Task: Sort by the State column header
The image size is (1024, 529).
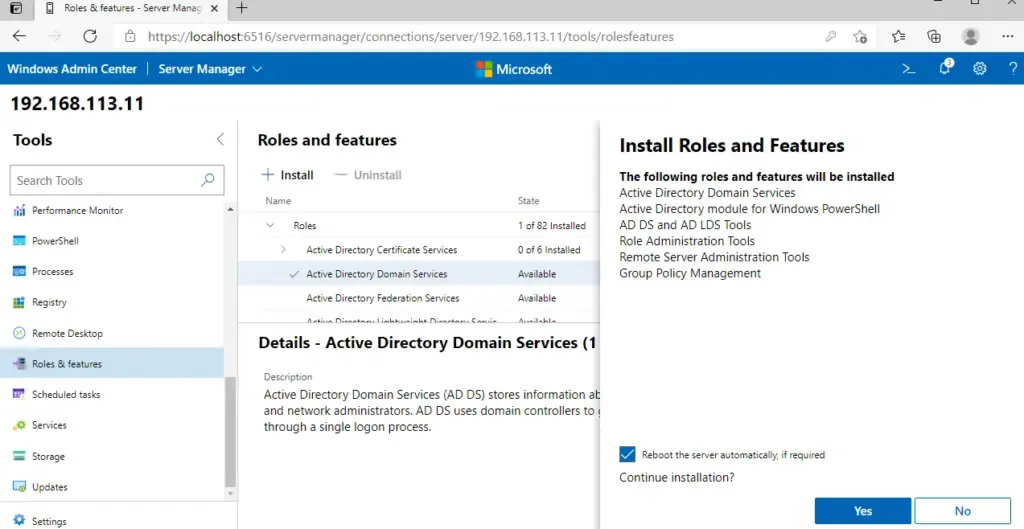Action: click(528, 200)
